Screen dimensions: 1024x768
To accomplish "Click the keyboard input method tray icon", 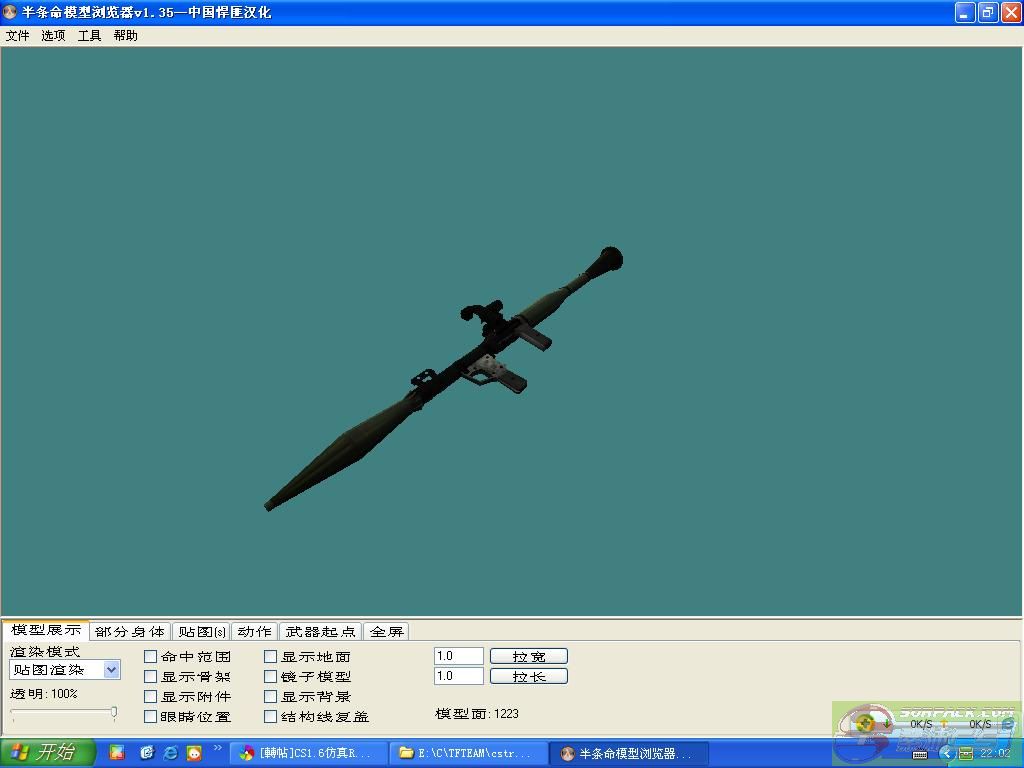I will click(920, 754).
